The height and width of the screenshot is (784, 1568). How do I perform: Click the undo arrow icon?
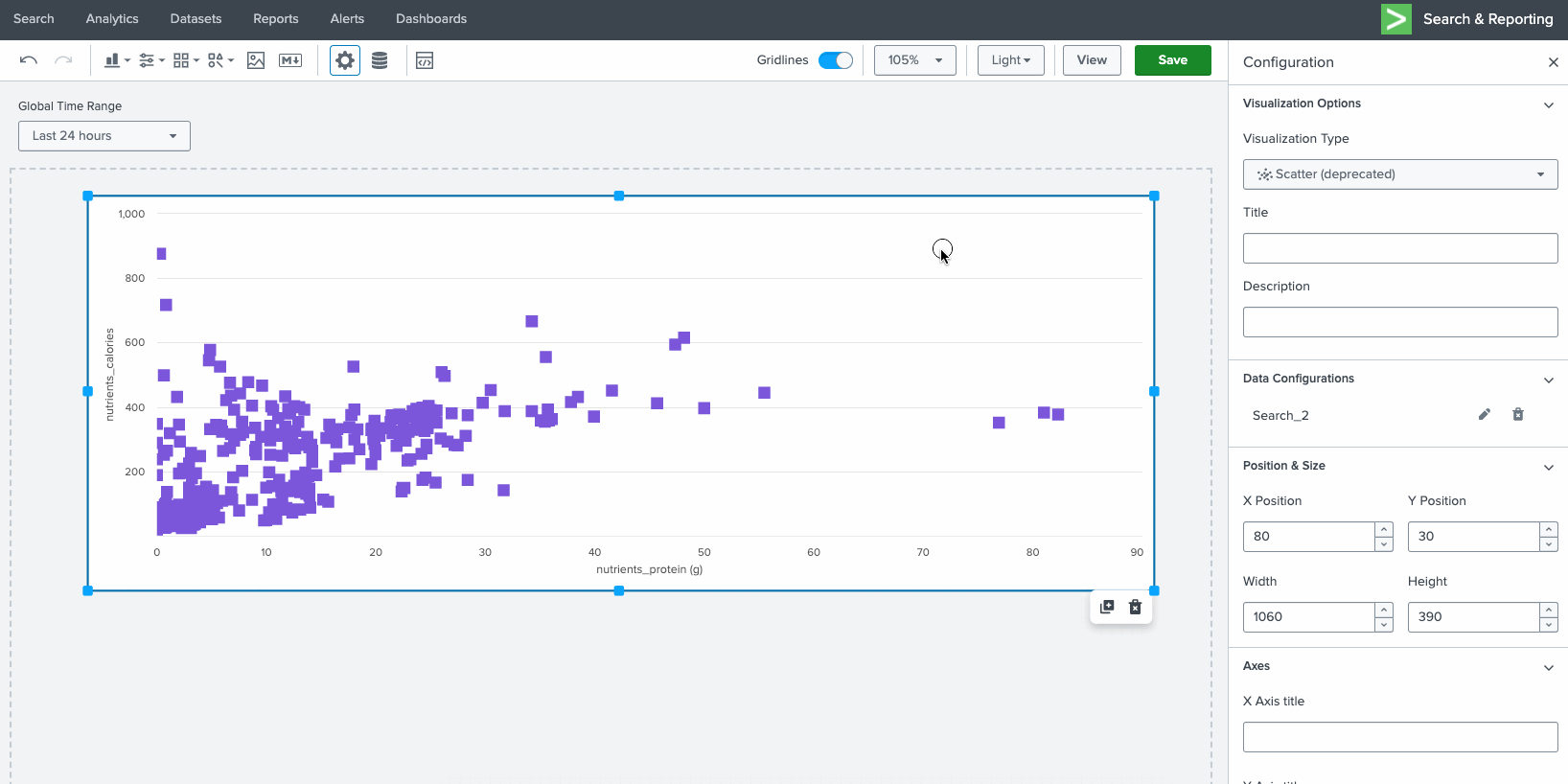click(29, 60)
